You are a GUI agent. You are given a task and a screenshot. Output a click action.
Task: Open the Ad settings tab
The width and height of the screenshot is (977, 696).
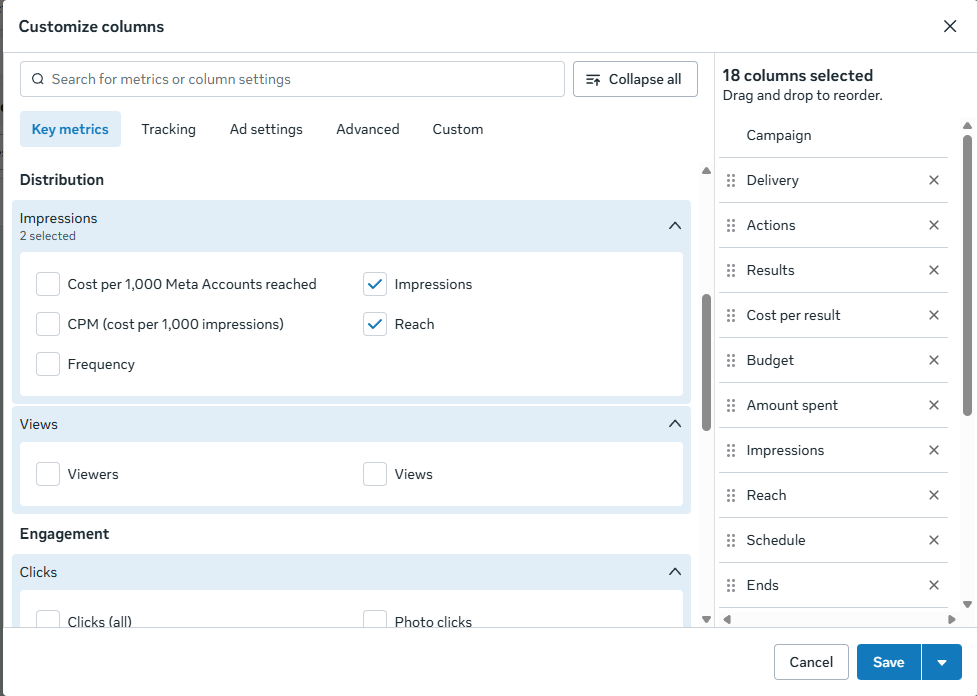(266, 129)
